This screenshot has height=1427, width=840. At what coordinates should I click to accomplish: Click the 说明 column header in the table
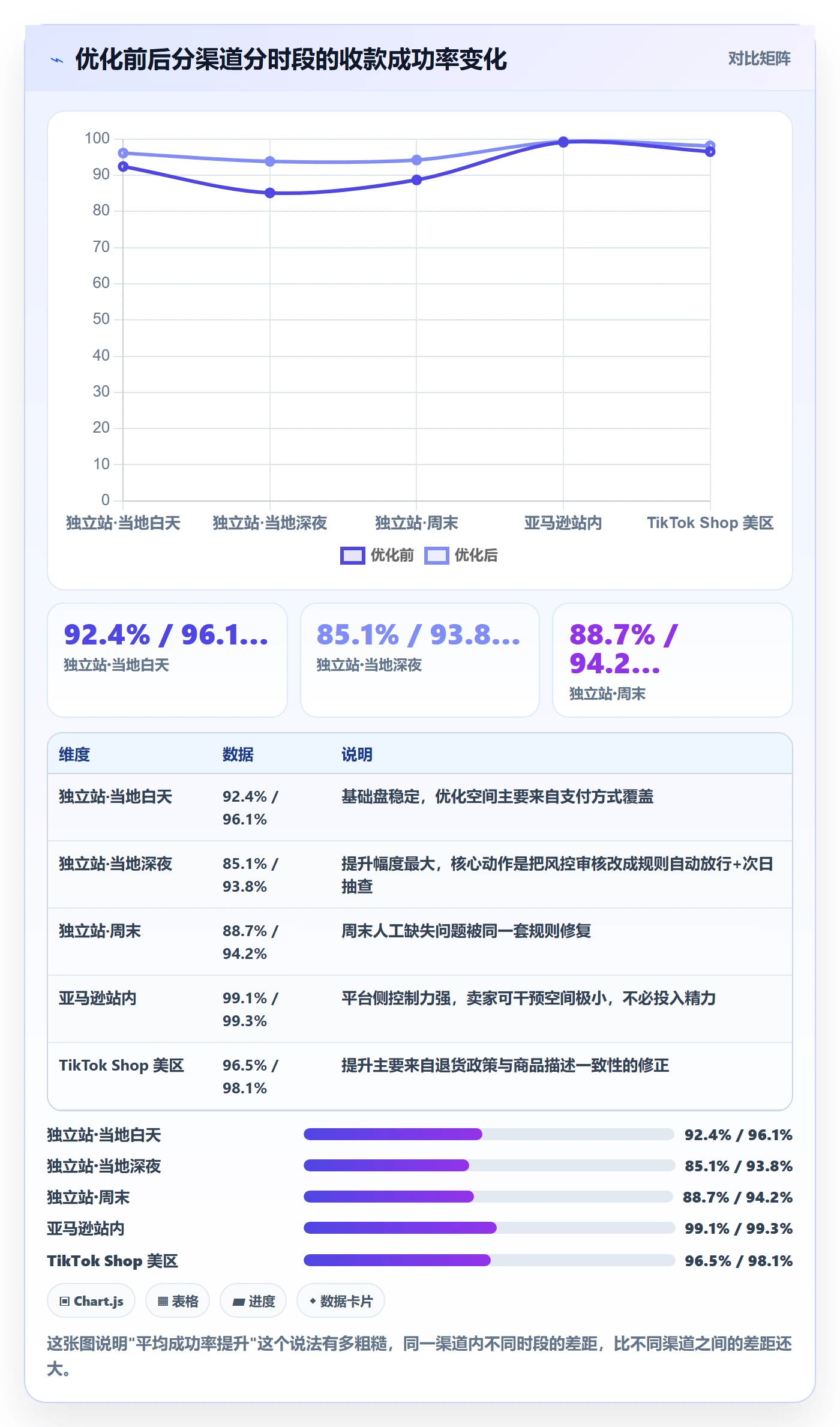[x=357, y=754]
